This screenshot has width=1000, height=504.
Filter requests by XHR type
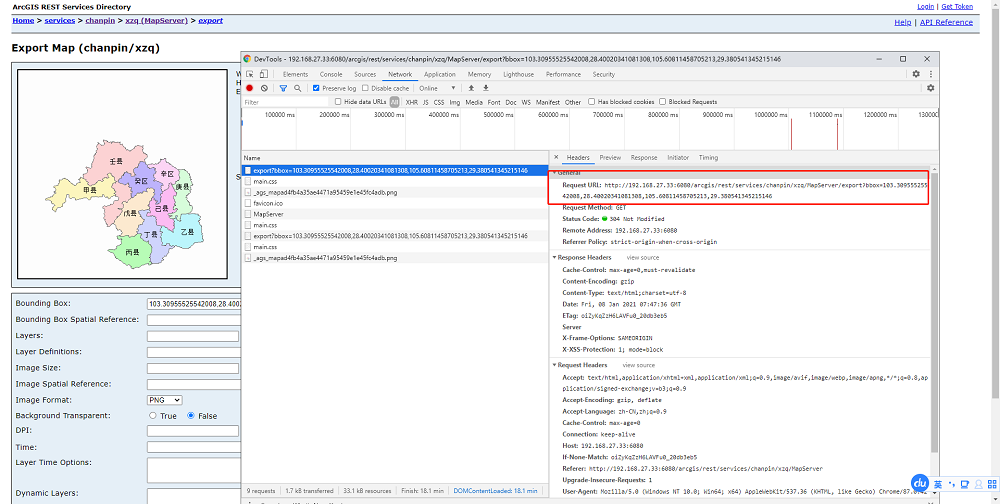coord(411,102)
